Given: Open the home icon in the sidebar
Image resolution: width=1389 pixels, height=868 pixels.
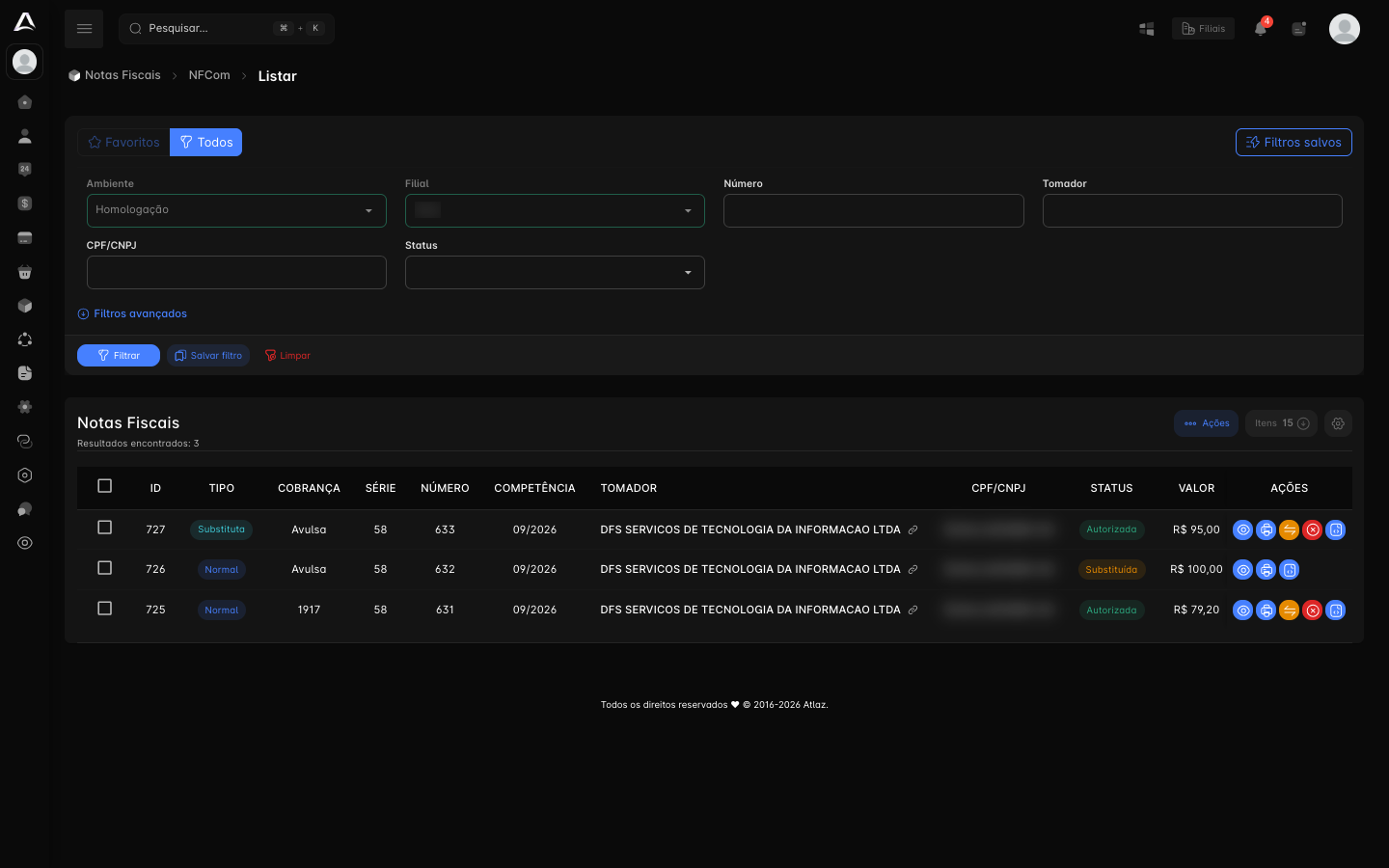Looking at the screenshot, I should click(25, 102).
